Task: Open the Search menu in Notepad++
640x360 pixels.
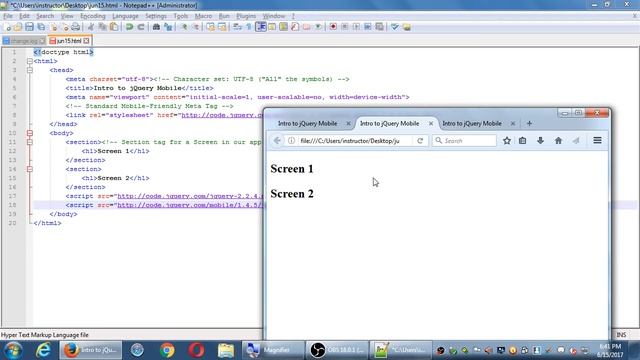Action: pyautogui.click(x=45, y=16)
